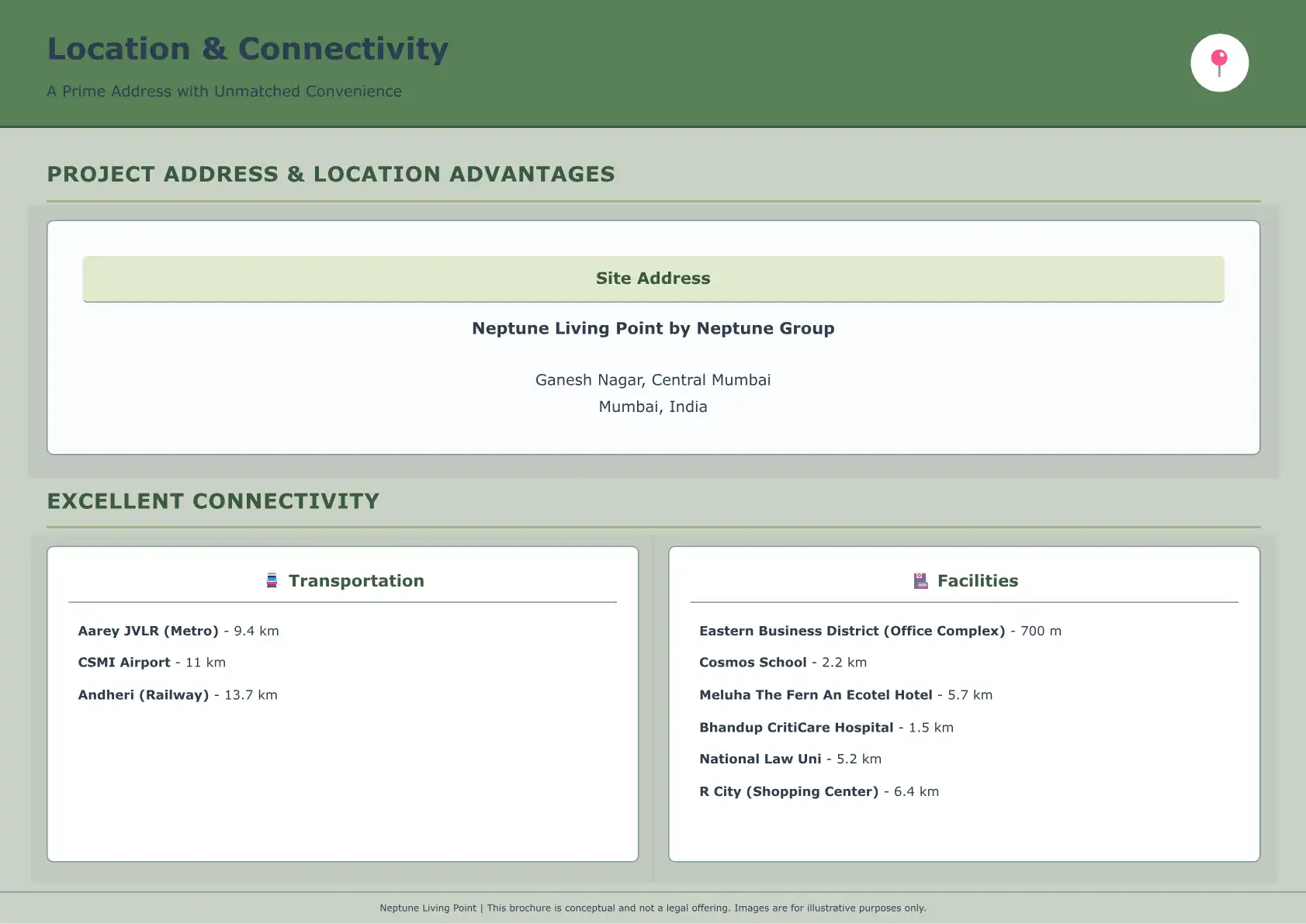The image size is (1306, 924).
Task: Click the Ganesh Nagar, Central Mumbai address
Action: (x=653, y=380)
